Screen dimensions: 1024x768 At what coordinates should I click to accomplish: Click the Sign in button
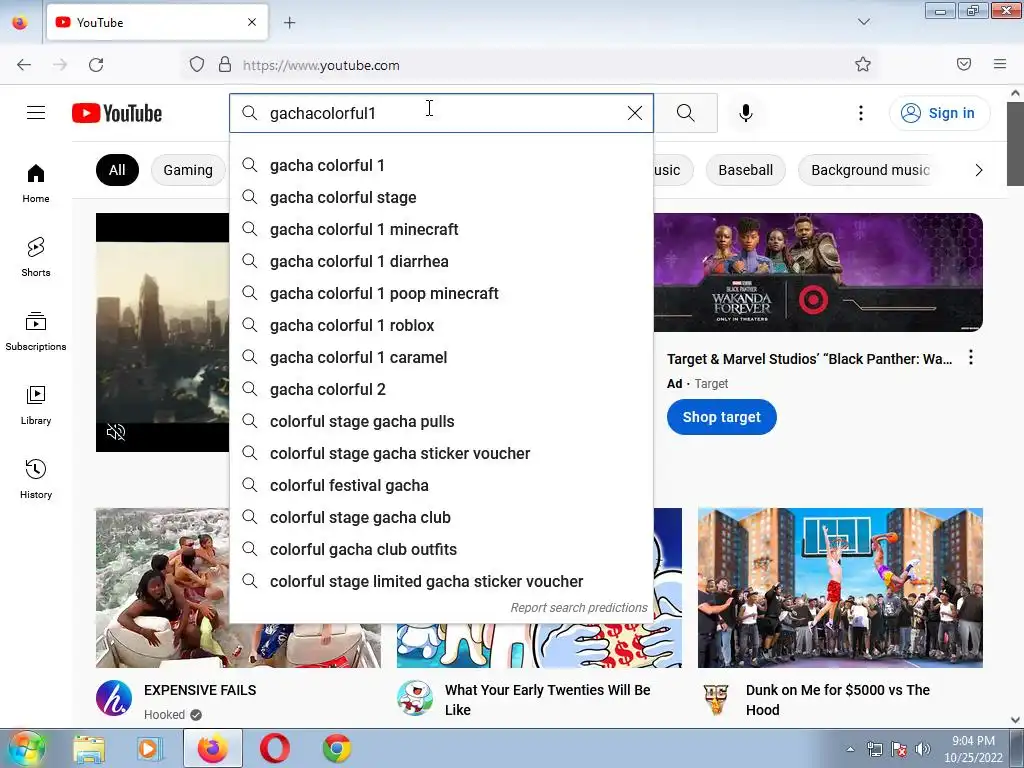pyautogui.click(x=939, y=113)
